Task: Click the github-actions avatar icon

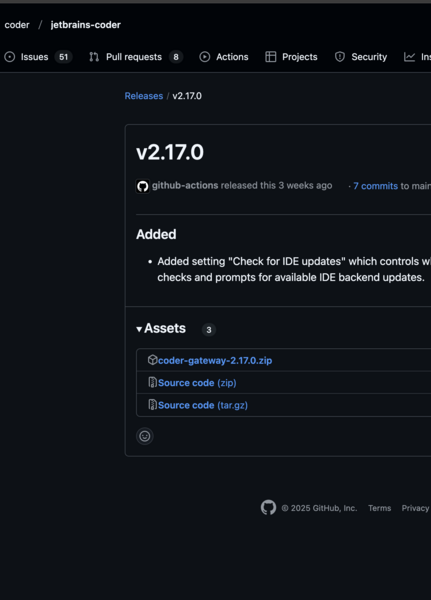Action: [143, 186]
